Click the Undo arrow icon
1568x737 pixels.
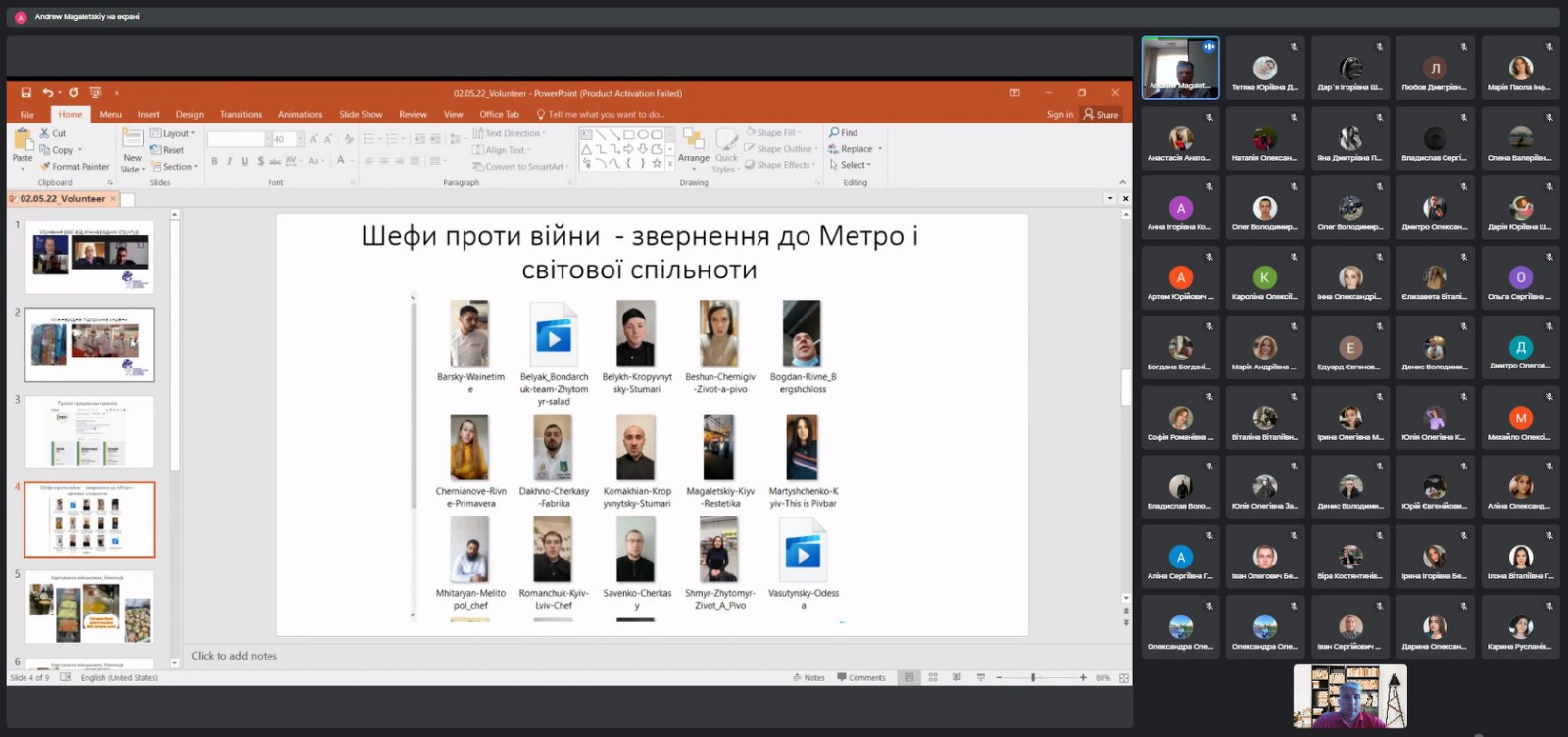(x=47, y=93)
